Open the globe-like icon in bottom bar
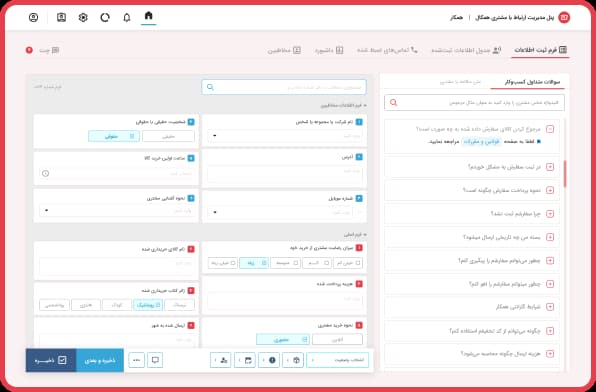596x392 pixels. point(293,360)
